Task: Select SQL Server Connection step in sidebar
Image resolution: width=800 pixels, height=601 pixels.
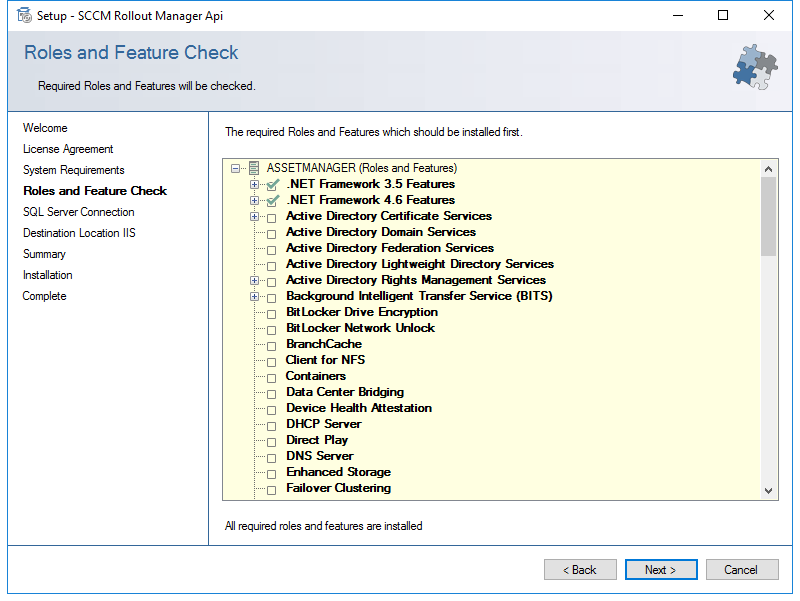Action: coord(79,212)
